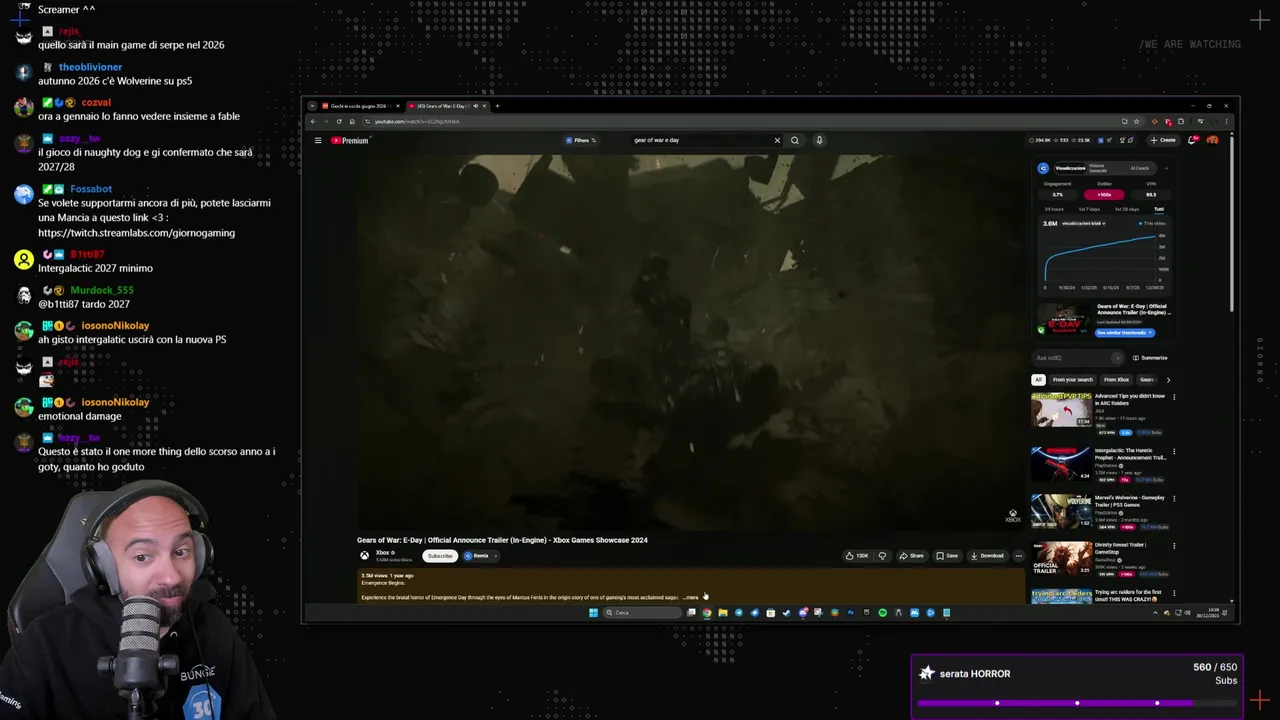Open the Intergalactic Heretic Prophet thumbnail
The width and height of the screenshot is (1280, 720).
(1061, 462)
